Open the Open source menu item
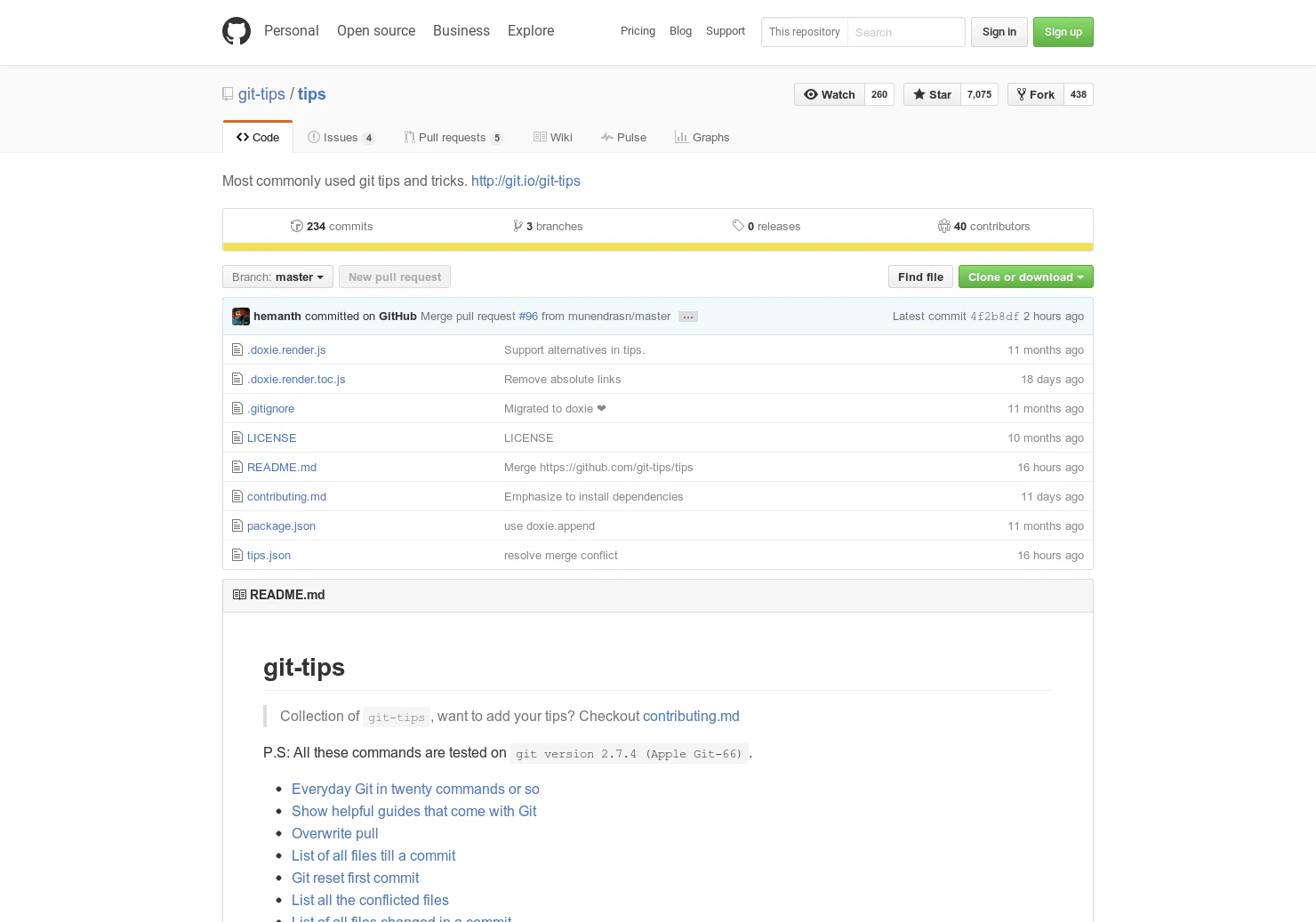The width and height of the screenshot is (1316, 922). [376, 30]
